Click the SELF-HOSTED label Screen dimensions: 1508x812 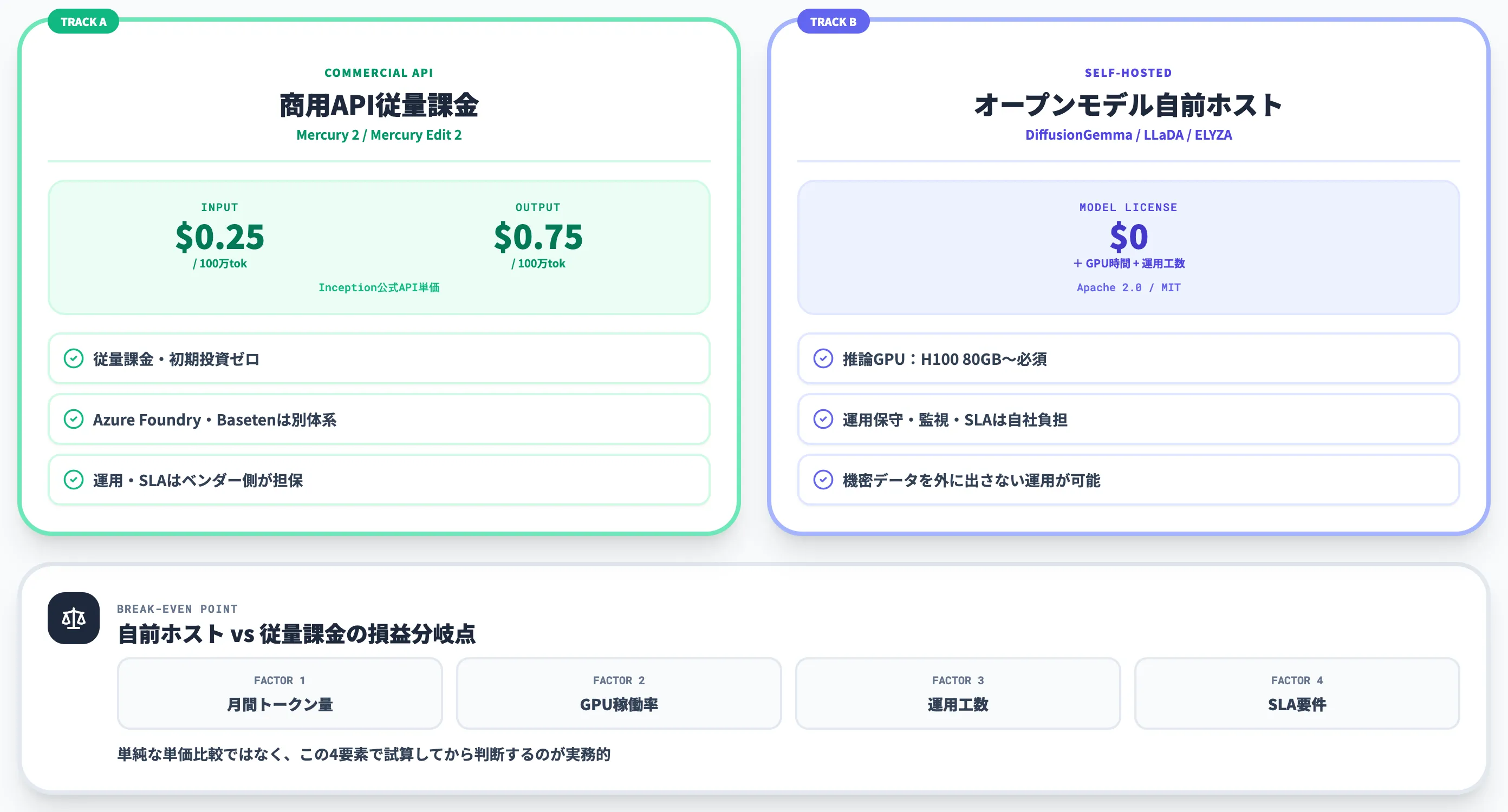(1129, 73)
